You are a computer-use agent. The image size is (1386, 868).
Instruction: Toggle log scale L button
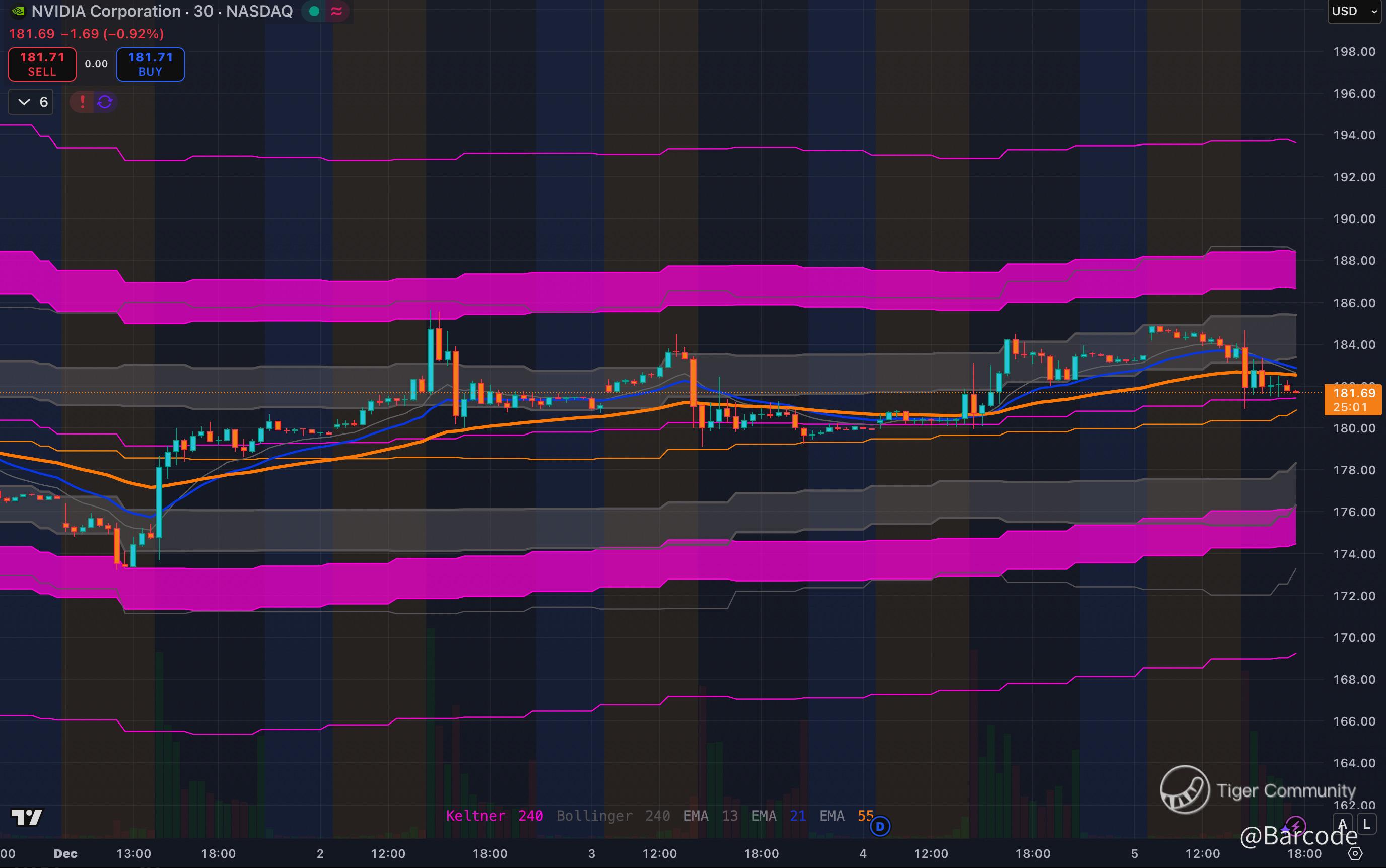click(x=1366, y=824)
